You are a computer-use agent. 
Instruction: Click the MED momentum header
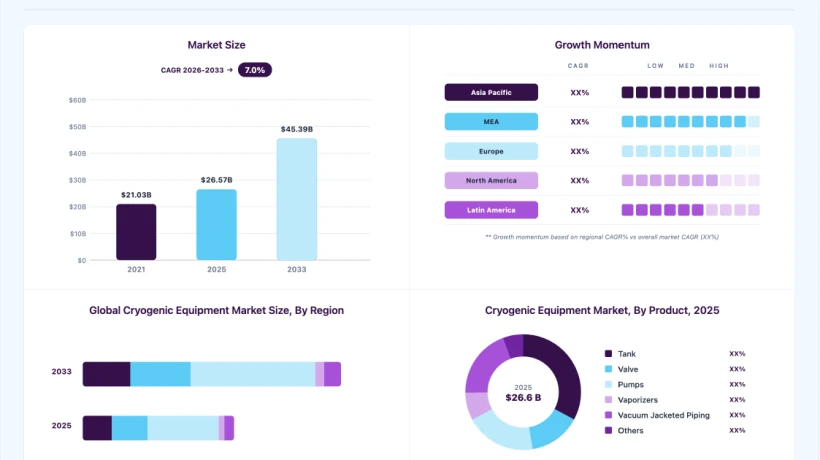tap(687, 66)
